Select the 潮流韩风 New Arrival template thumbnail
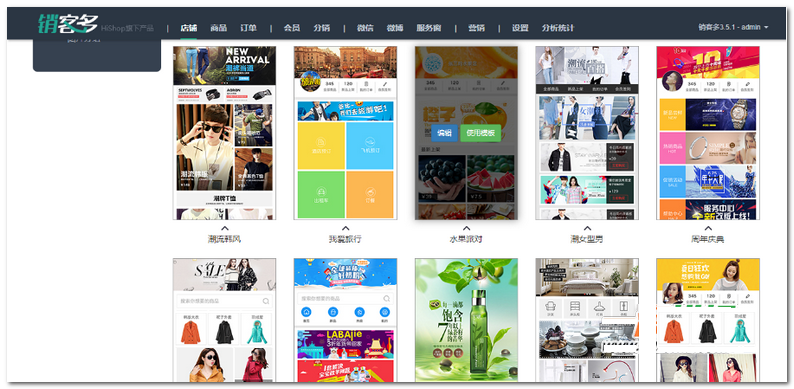 pos(224,133)
